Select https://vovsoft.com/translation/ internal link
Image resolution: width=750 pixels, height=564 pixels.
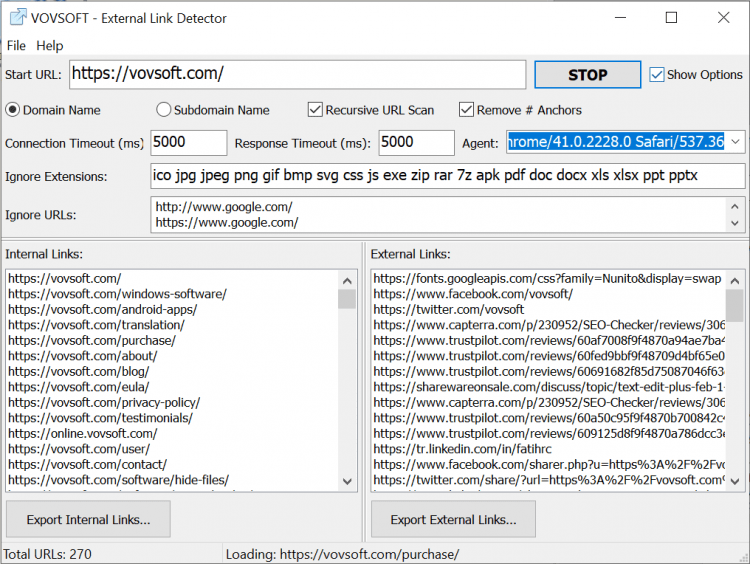point(97,325)
